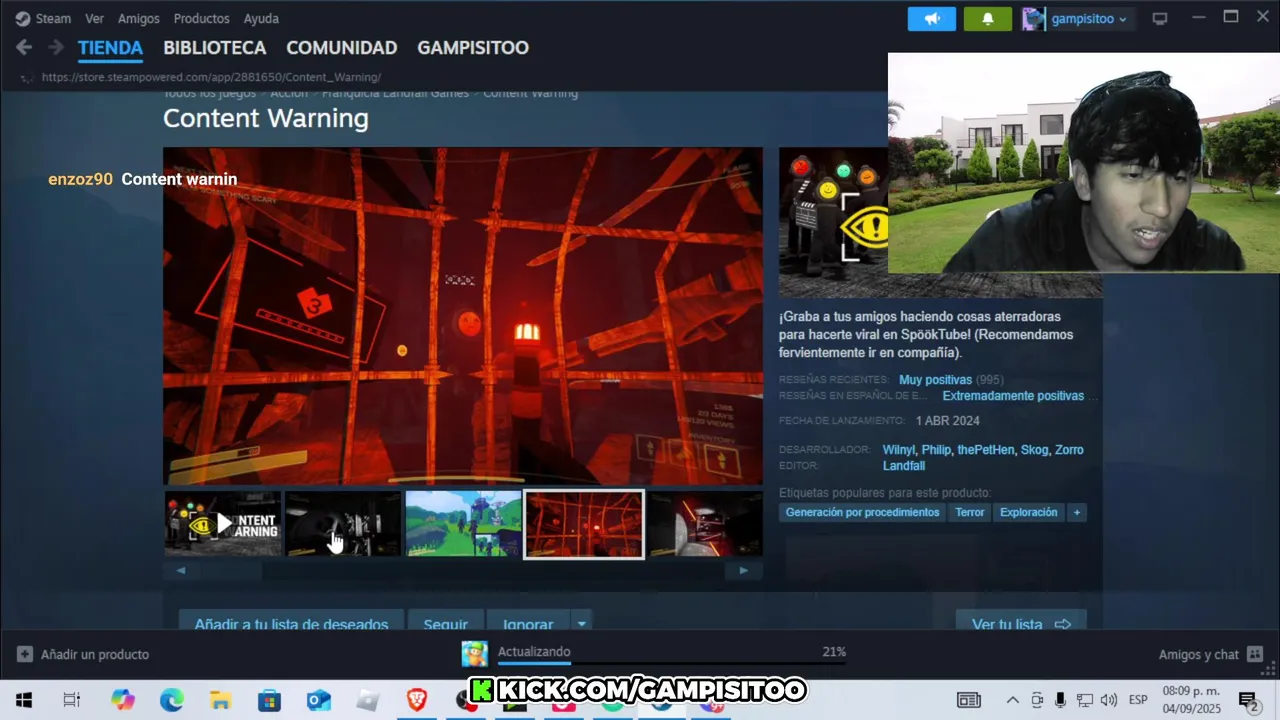Open the Ayuda menu
Image resolution: width=1280 pixels, height=720 pixels.
point(261,18)
